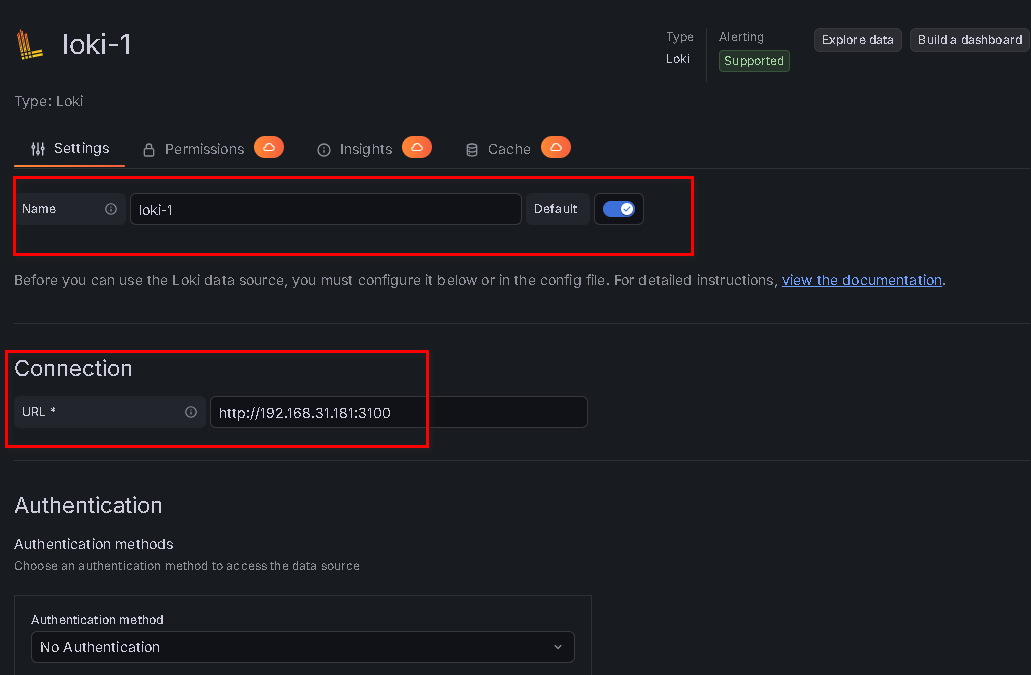Open the Cache tab
The image size is (1031, 675).
coord(498,149)
